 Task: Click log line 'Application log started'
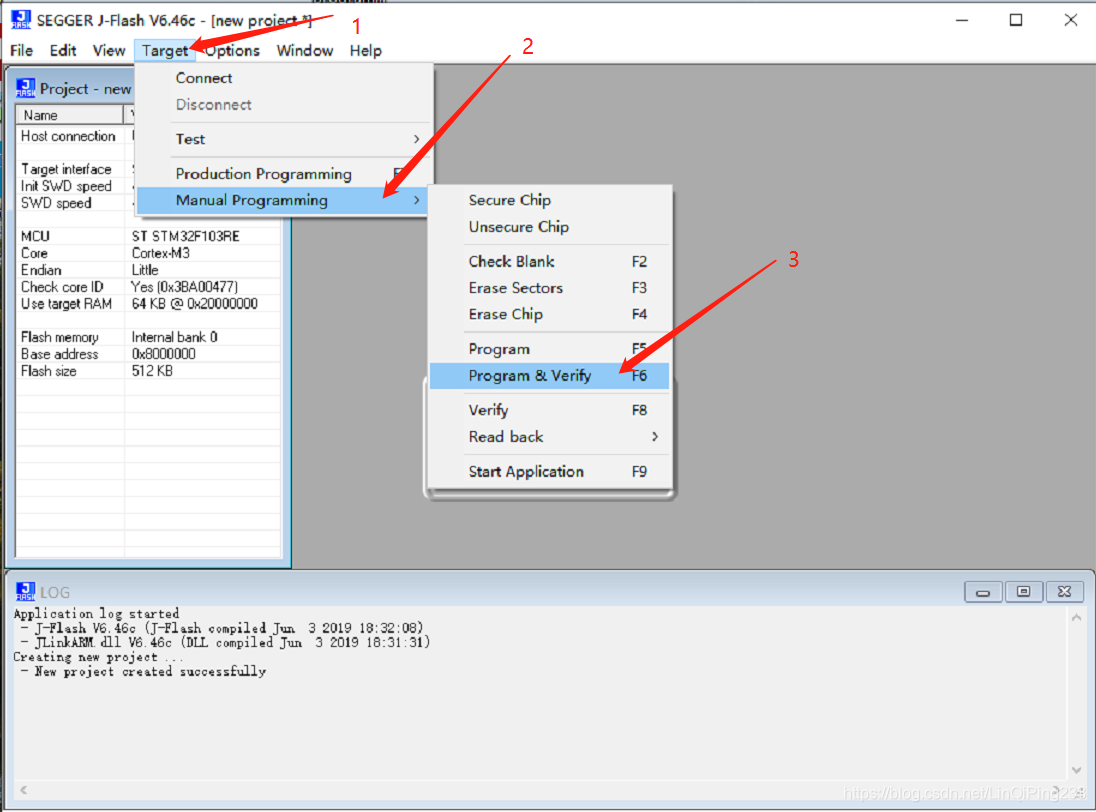click(x=96, y=614)
